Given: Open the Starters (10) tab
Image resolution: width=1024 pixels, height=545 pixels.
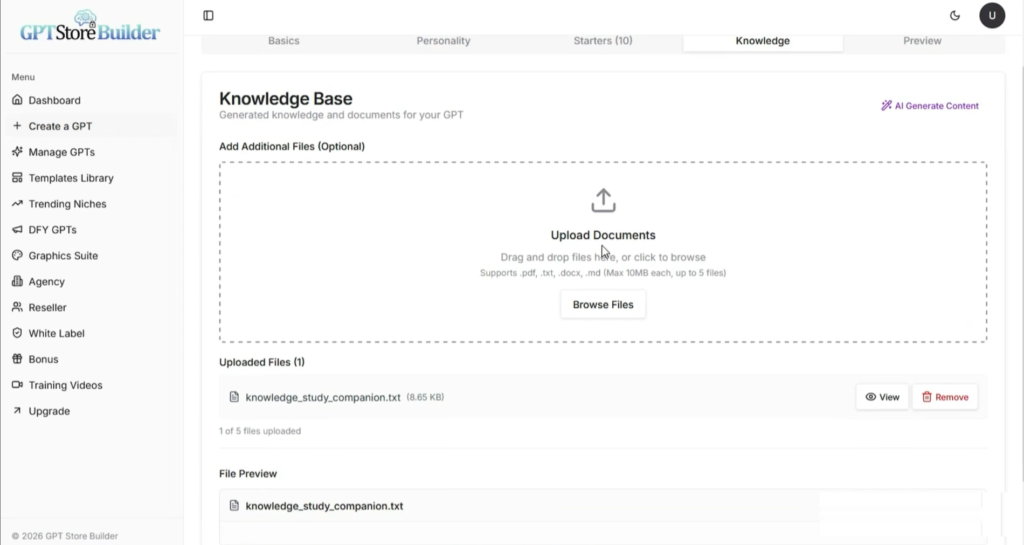Looking at the screenshot, I should (x=602, y=41).
